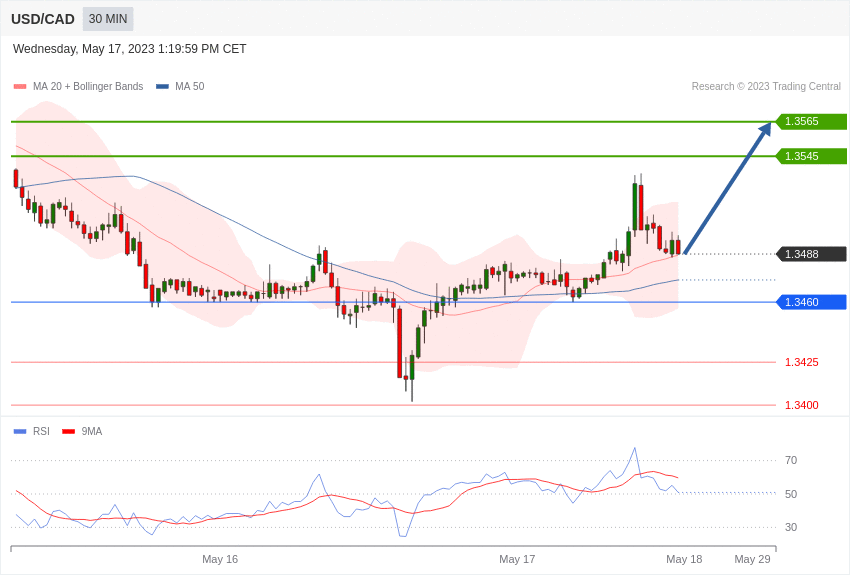Click the 'MA 20 + Bollinger Bands' legend label
Image resolution: width=850 pixels, height=576 pixels.
pos(88,86)
